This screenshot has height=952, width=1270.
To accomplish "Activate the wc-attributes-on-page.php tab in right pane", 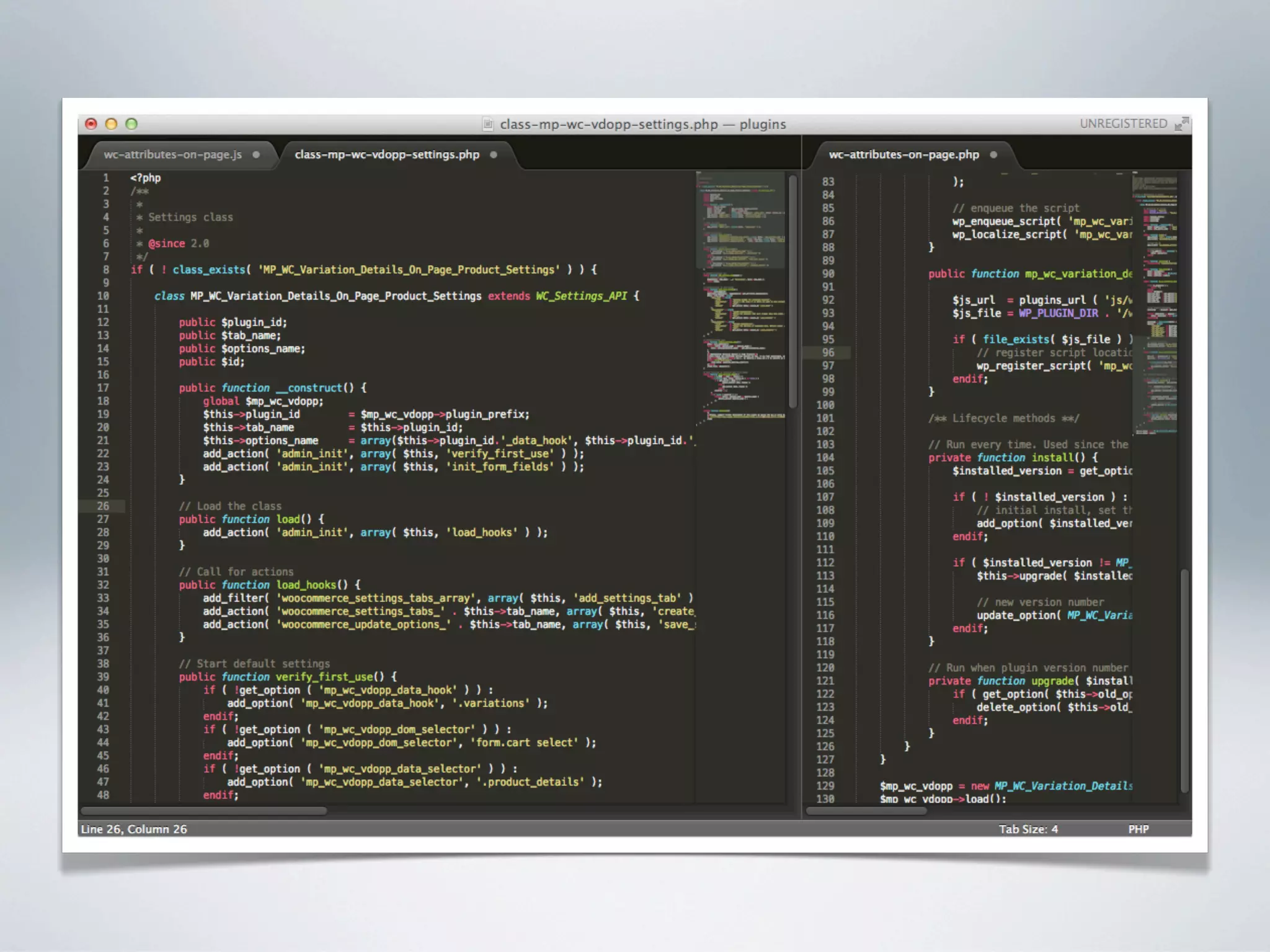I will pos(904,155).
